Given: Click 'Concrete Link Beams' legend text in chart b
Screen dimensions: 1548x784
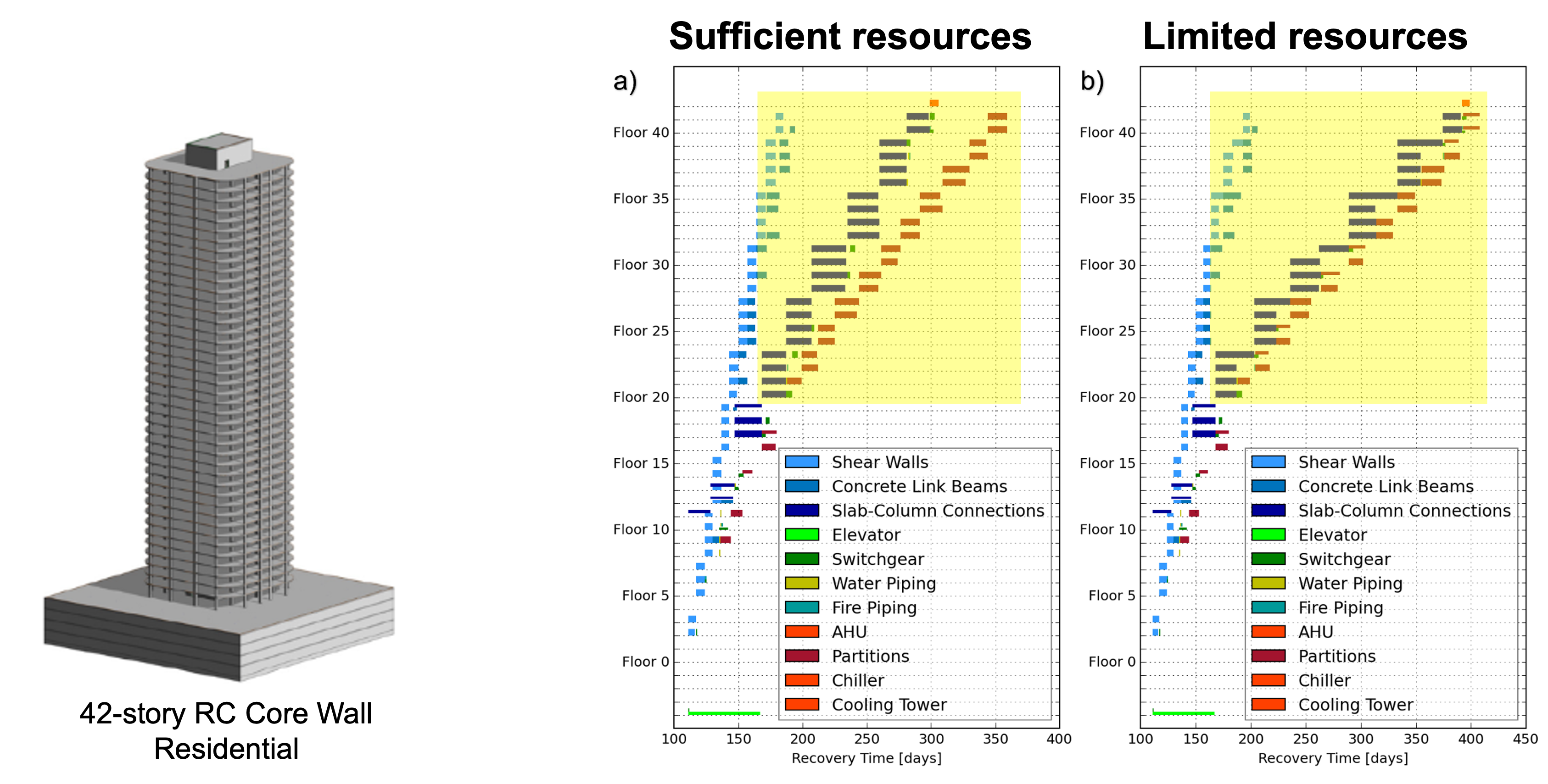Looking at the screenshot, I should (x=1386, y=486).
